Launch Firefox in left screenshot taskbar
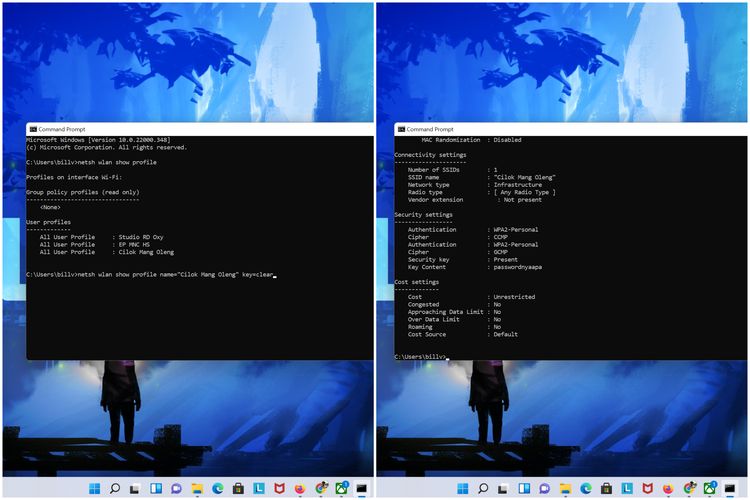The height and width of the screenshot is (500, 750). (x=300, y=488)
